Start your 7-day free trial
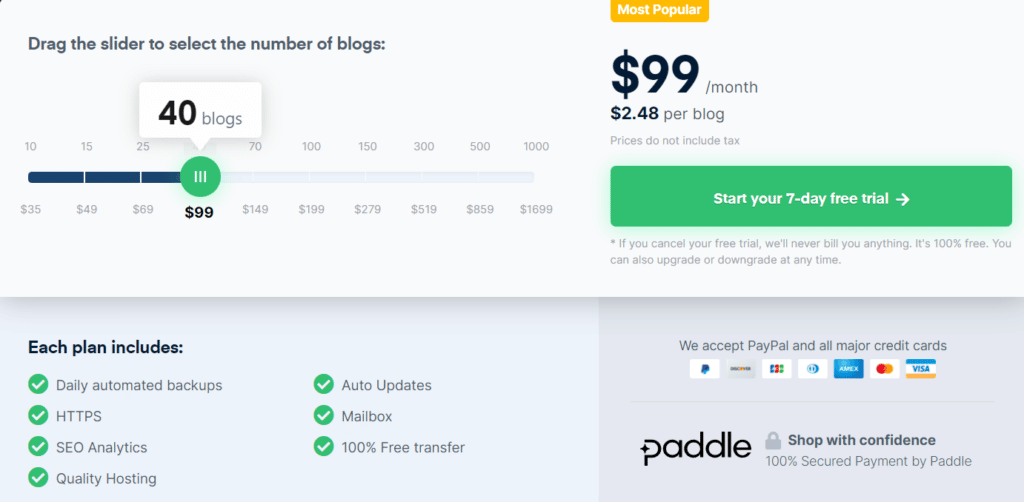This screenshot has height=502, width=1024. point(811,198)
